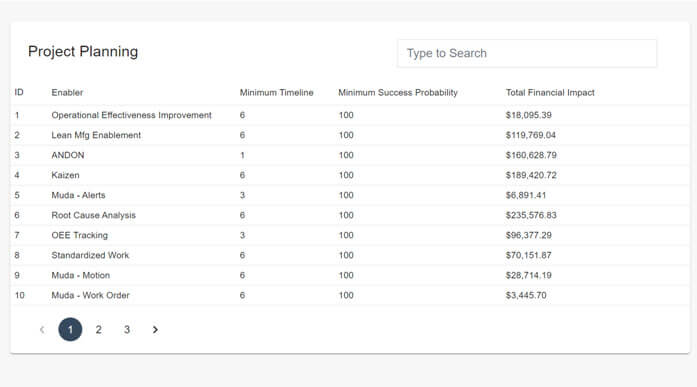The height and width of the screenshot is (387, 697).
Task: Open the OEE Tracking row
Action: click(350, 235)
